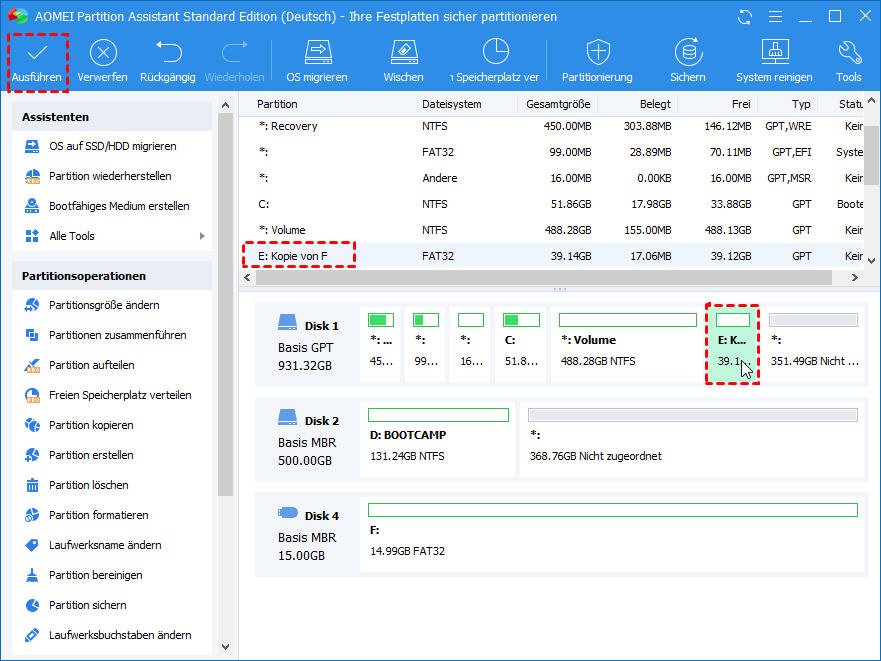Launch the Sichern backup tool
Screen dimensions: 881x661
687,53
